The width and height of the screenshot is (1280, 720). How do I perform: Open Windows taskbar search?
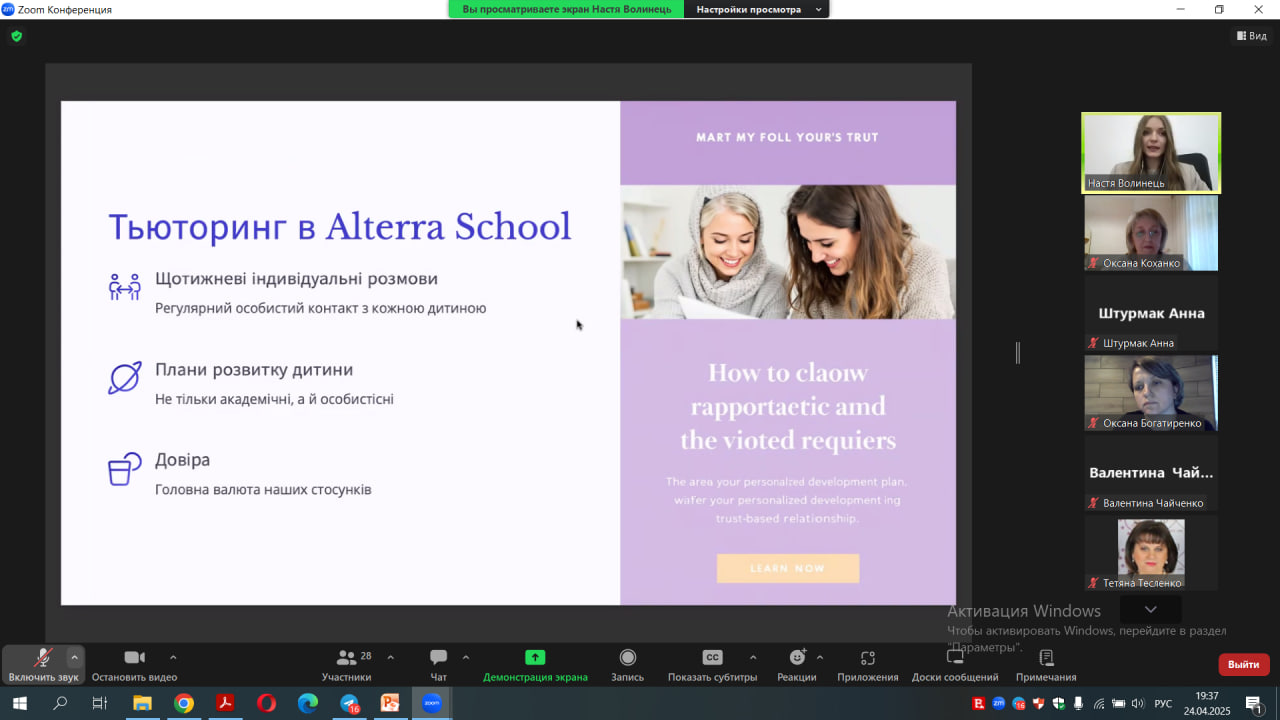coord(60,703)
